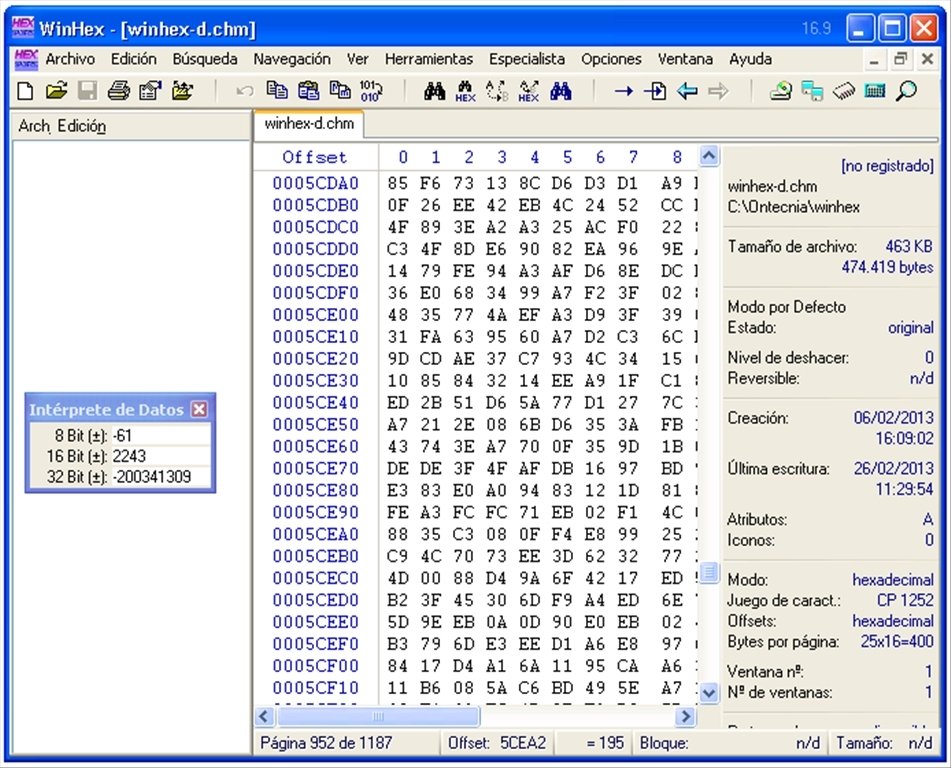Image resolution: width=951 pixels, height=768 pixels.
Task: Select the winhex-d.chm tab
Action: 309,124
